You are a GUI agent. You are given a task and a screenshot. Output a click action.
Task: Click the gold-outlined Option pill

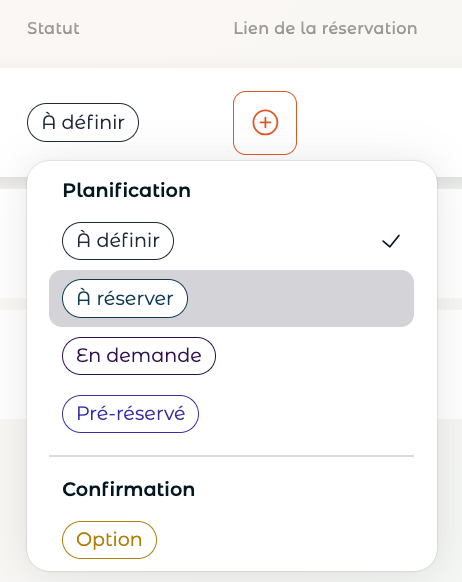pos(109,540)
